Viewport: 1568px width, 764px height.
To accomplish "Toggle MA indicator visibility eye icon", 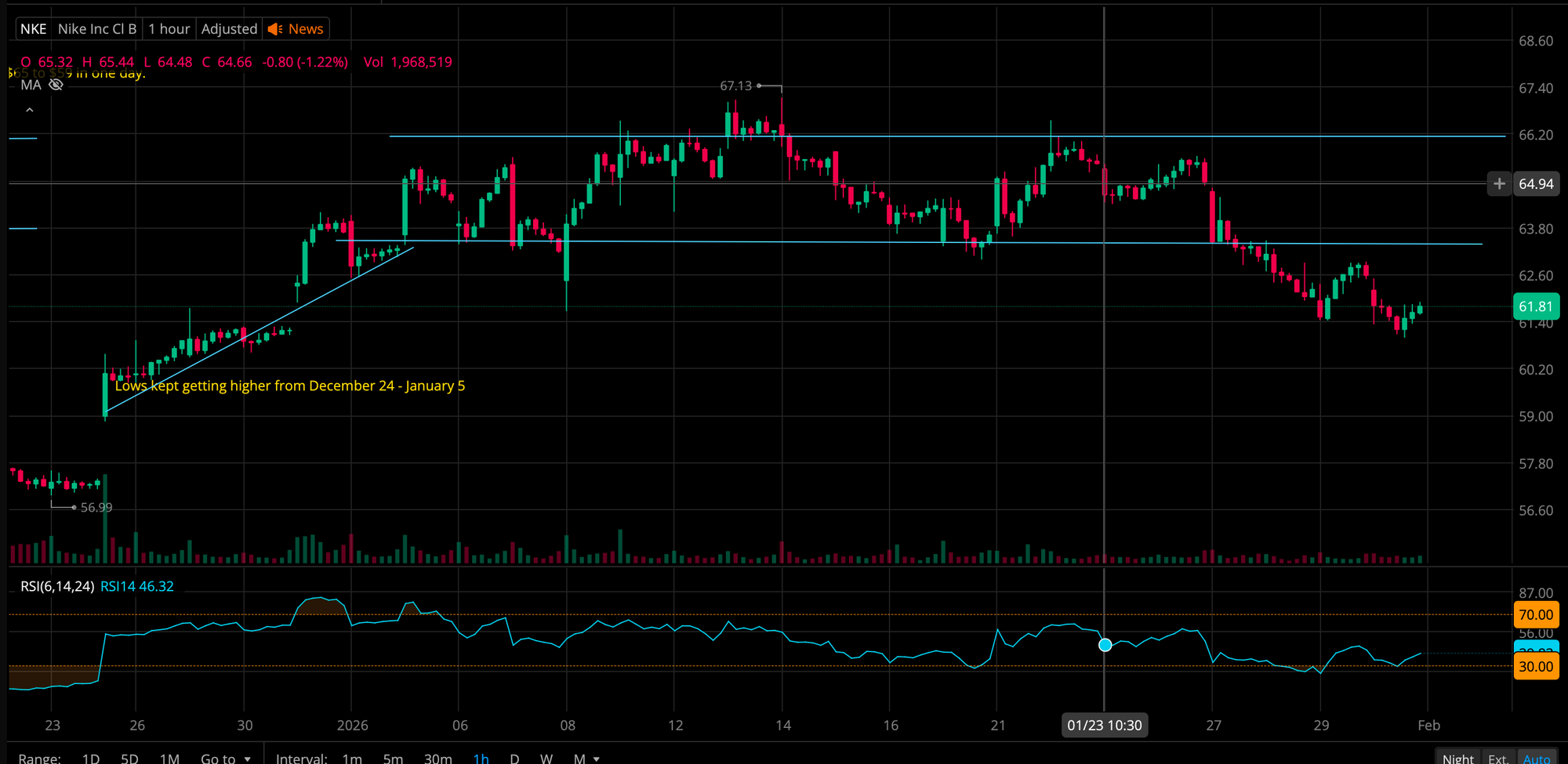I will pos(56,85).
